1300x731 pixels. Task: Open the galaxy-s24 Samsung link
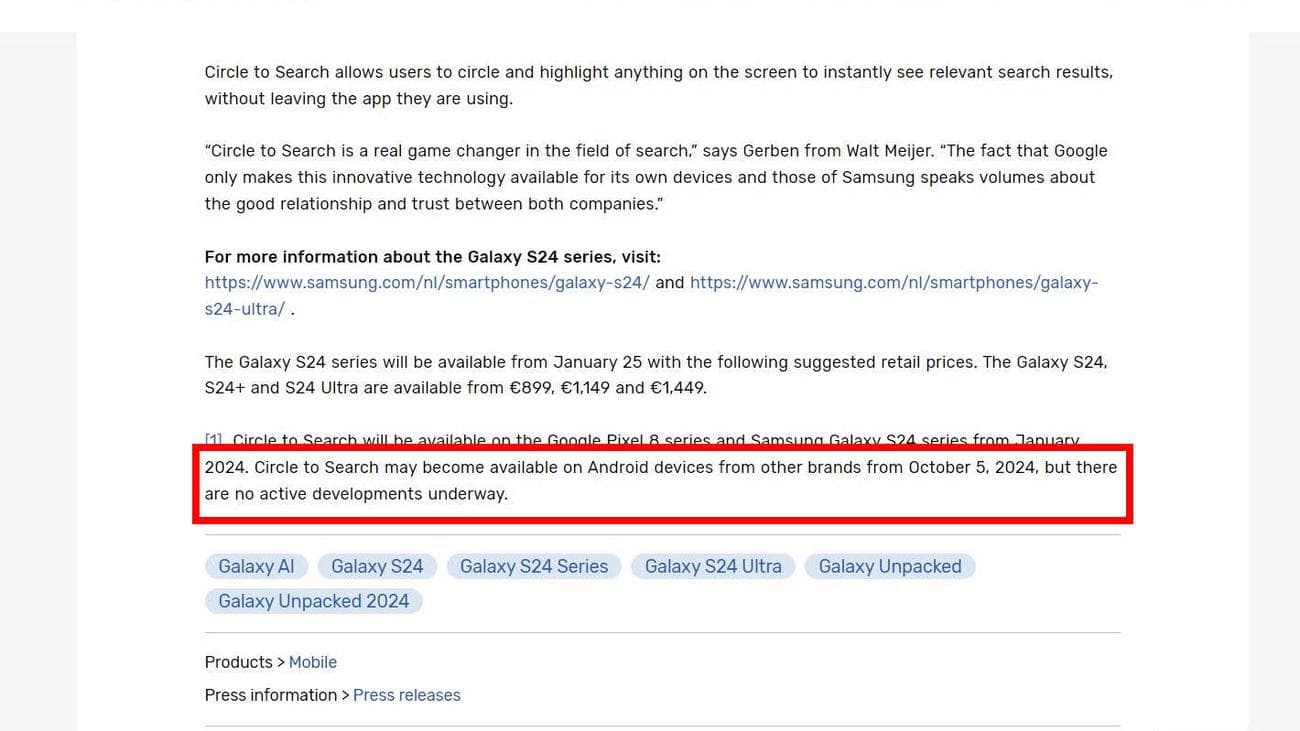click(428, 282)
